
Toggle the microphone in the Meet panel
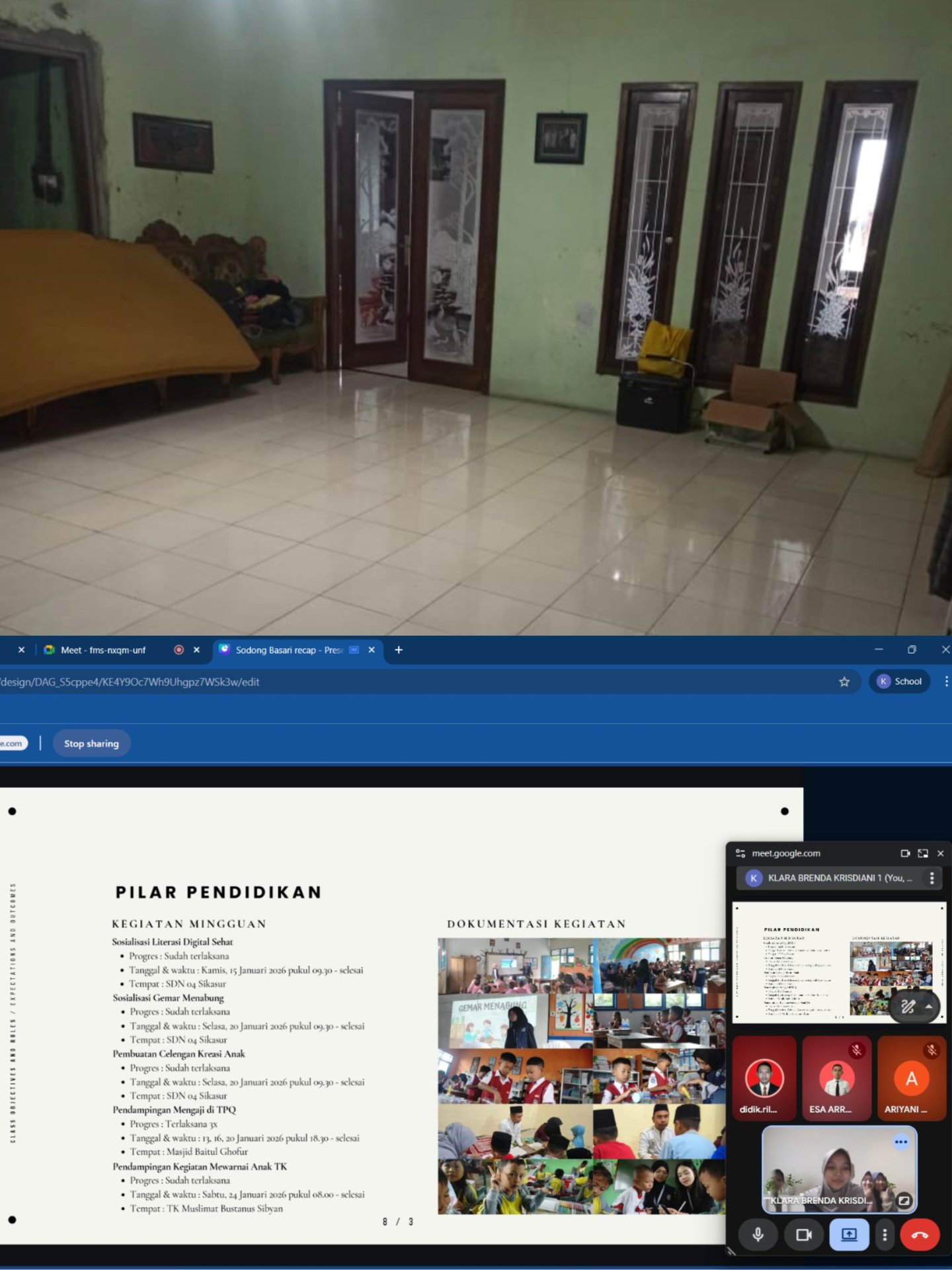pyautogui.click(x=758, y=1234)
